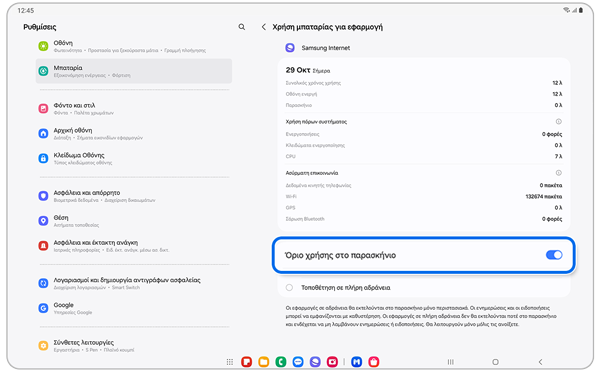Open Ασφάλεια και απόρρητο shield icon

[x=43, y=196]
